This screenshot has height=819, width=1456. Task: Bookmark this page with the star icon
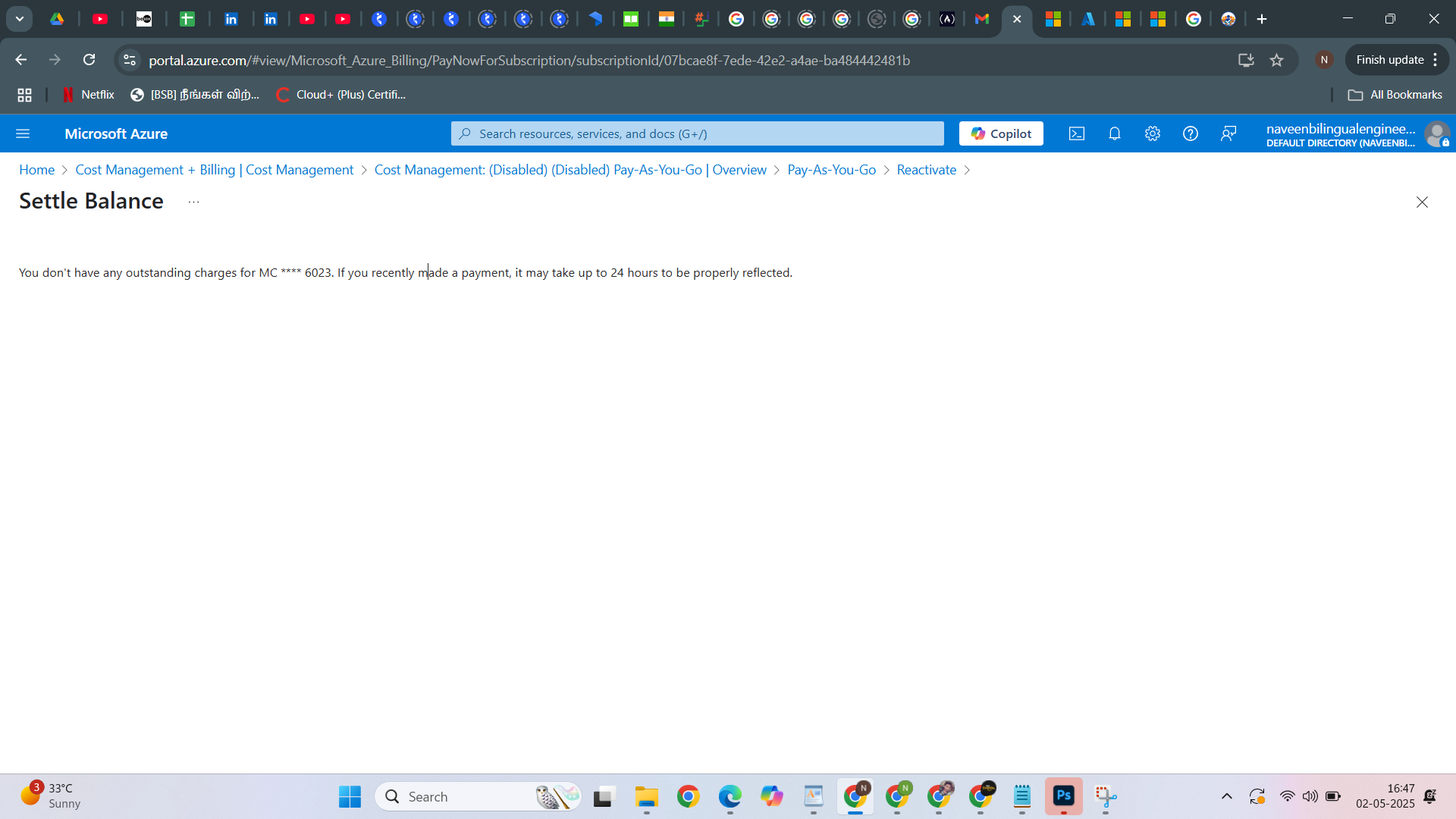[x=1276, y=60]
